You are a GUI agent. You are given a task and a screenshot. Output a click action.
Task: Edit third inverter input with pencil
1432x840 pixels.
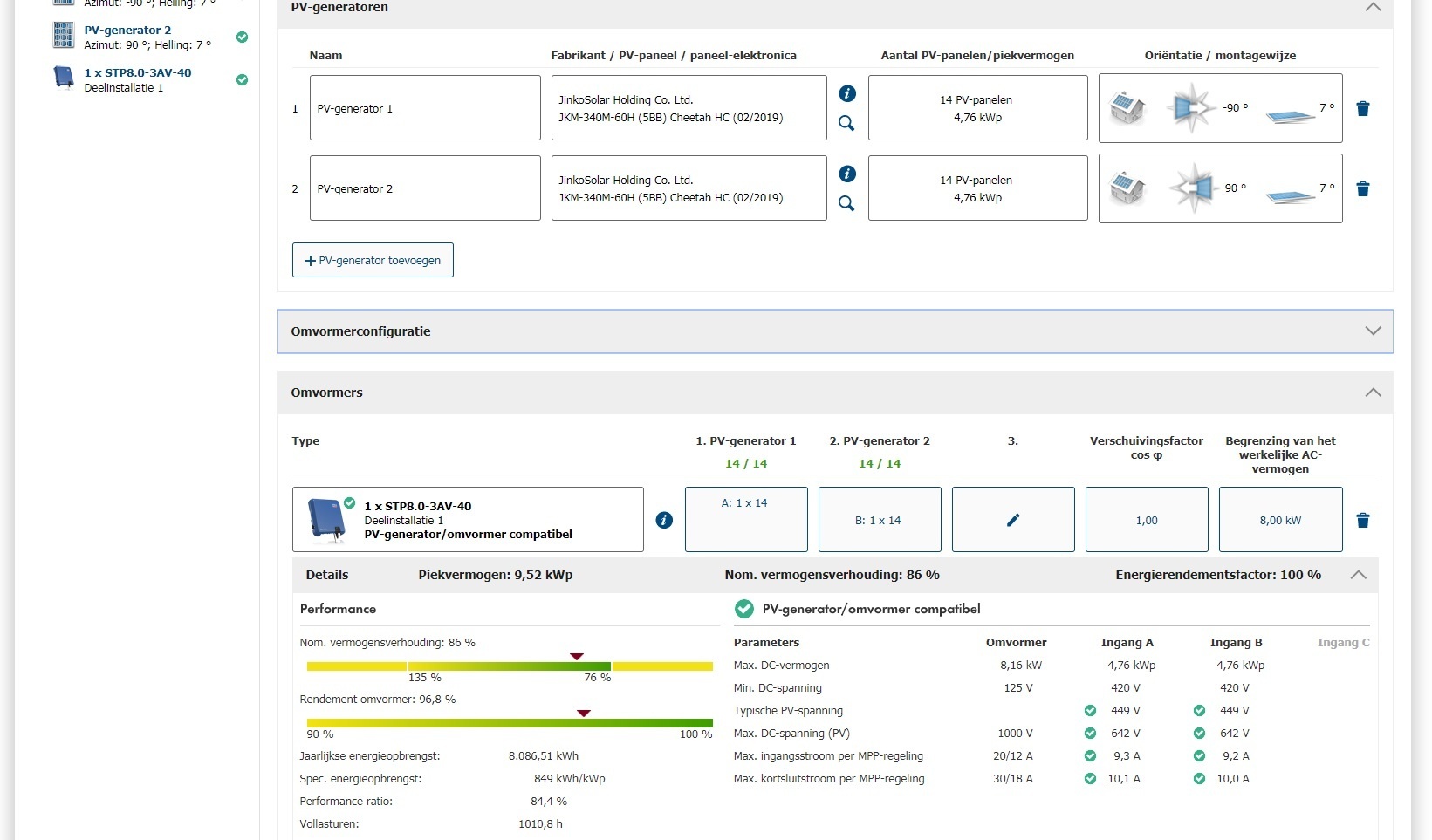tap(1012, 520)
